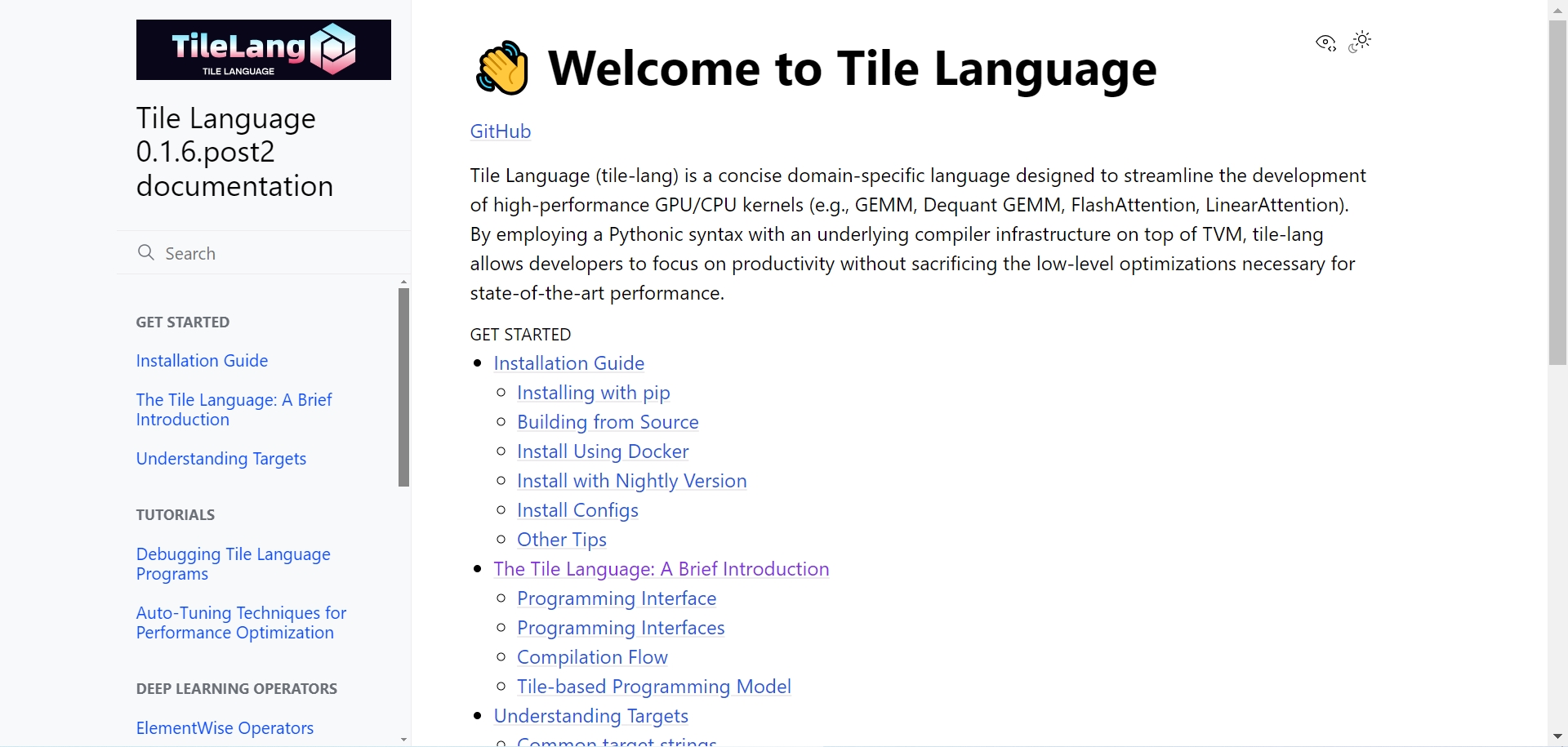Select Understanding Targets in sidebar
The image size is (1568, 747).
pyautogui.click(x=220, y=459)
